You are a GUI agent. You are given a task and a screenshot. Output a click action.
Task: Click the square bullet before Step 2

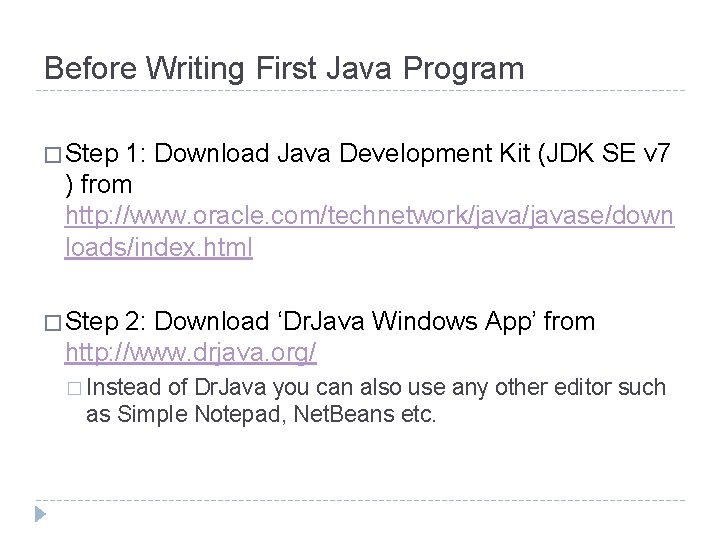point(52,323)
